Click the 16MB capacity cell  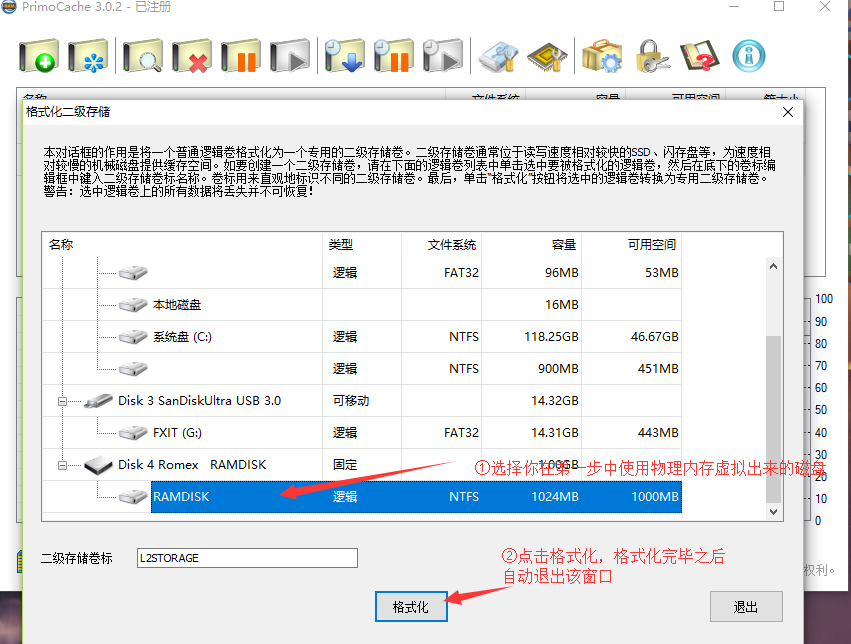(562, 305)
